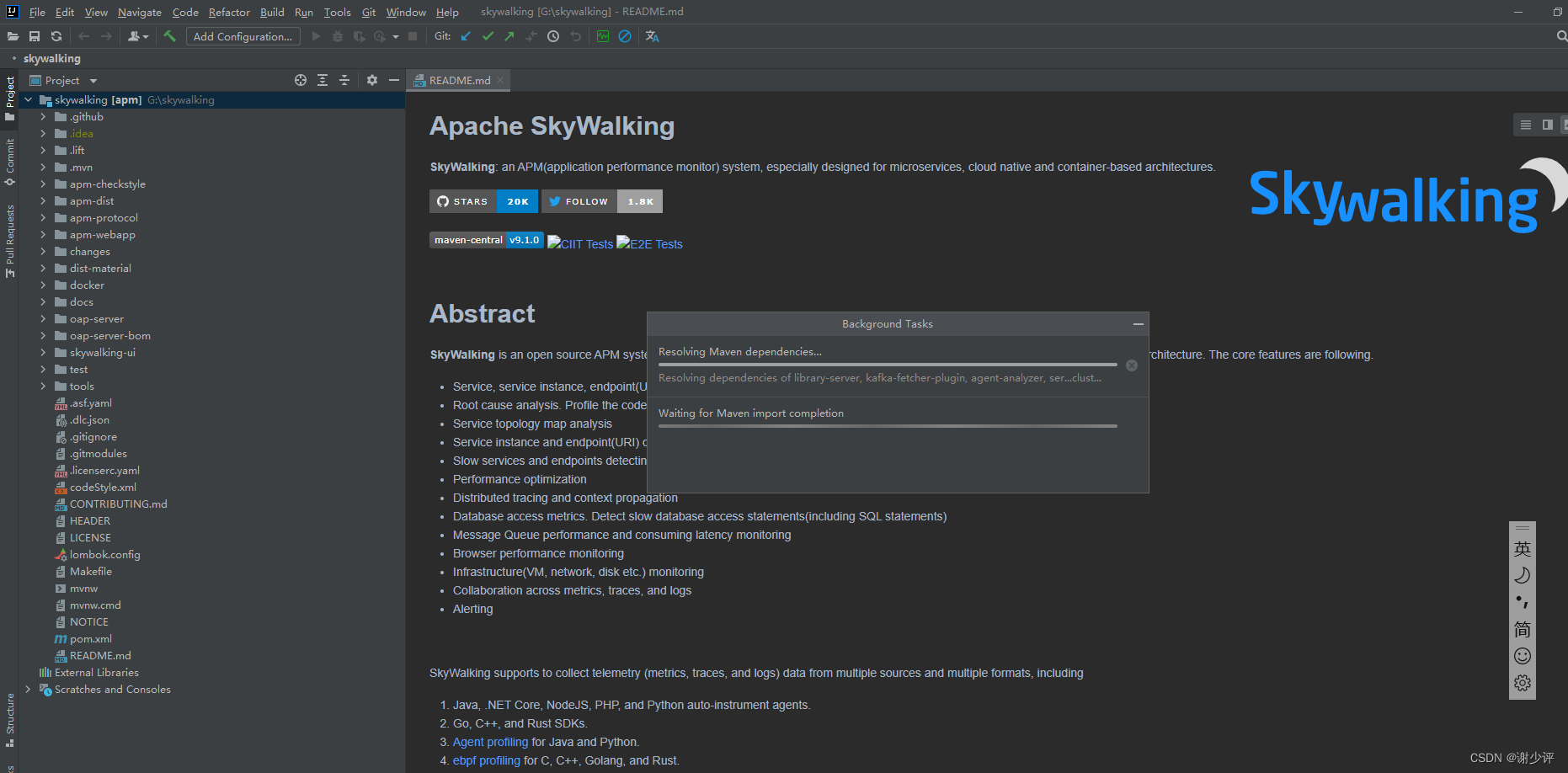
Task: Open the Refactor menu
Action: point(229,12)
